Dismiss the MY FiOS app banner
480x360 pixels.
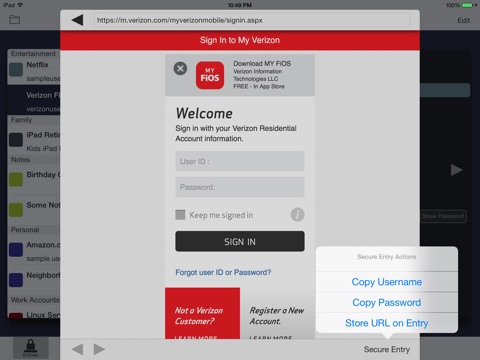180,69
